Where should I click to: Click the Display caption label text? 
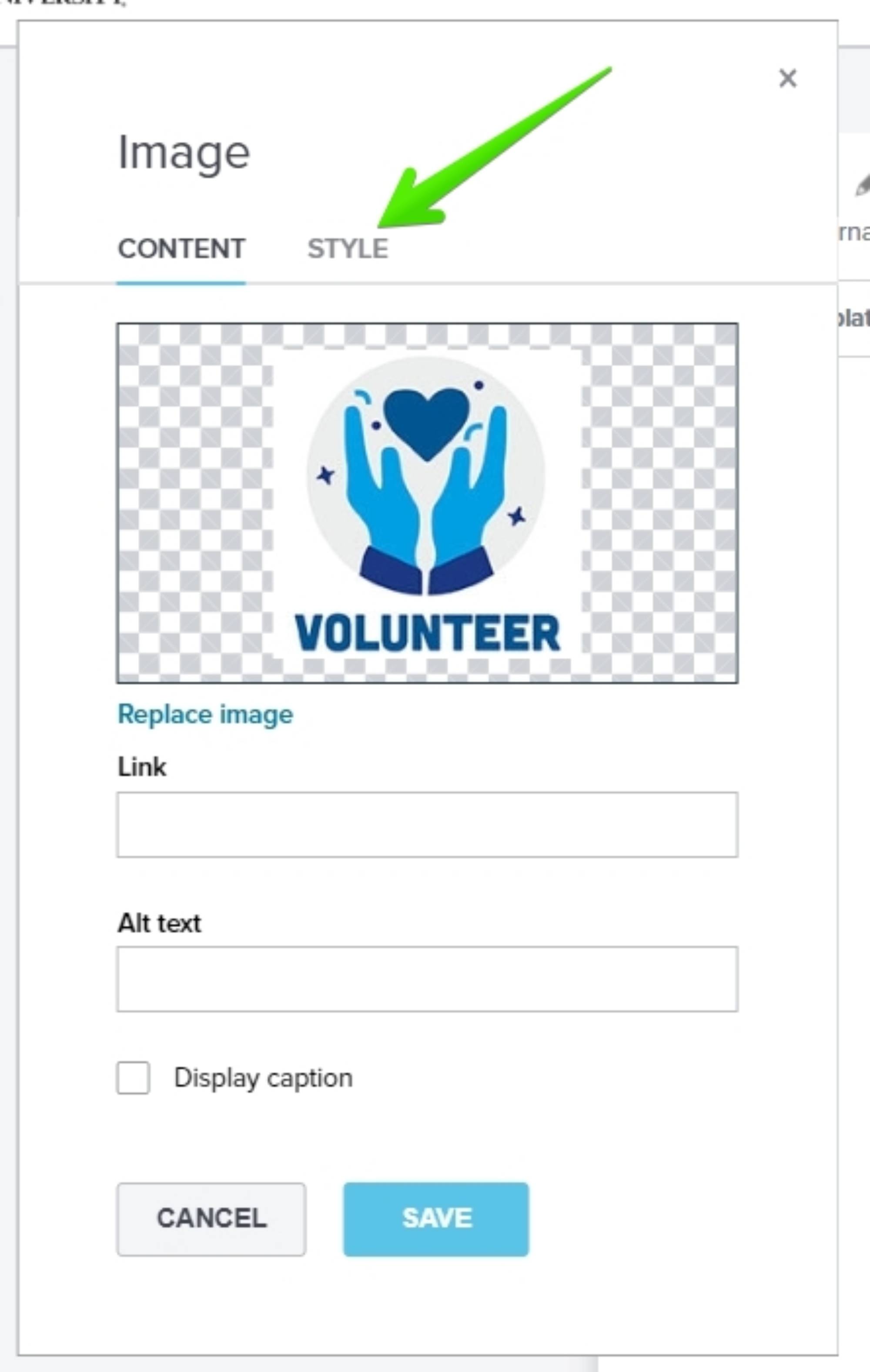tap(264, 1078)
